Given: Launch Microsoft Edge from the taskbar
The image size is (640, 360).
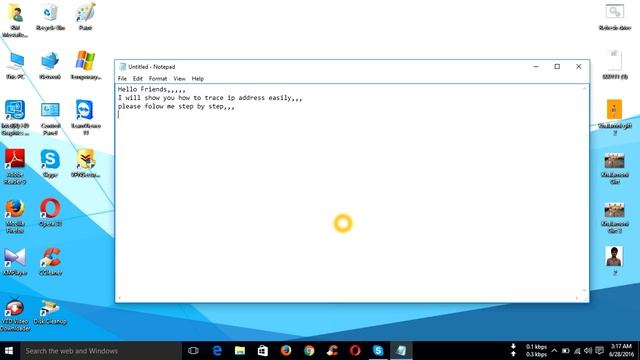Looking at the screenshot, I should coord(217,351).
